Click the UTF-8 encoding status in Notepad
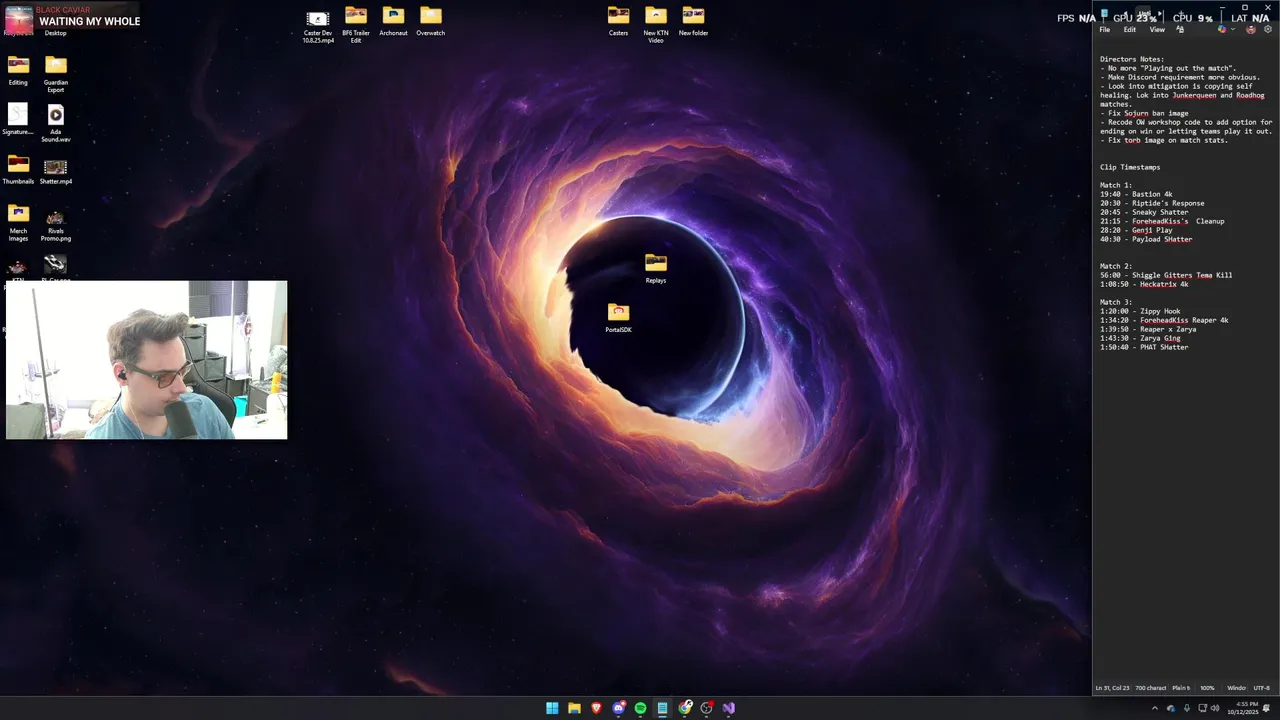This screenshot has width=1280, height=720. point(1262,688)
